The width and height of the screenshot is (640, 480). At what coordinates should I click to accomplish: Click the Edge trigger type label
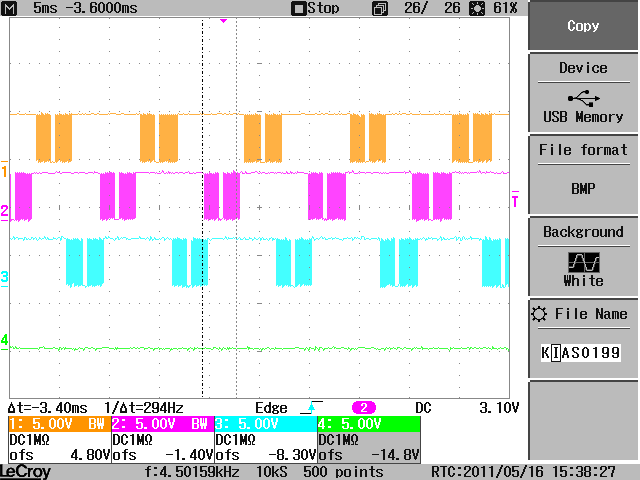point(271,408)
